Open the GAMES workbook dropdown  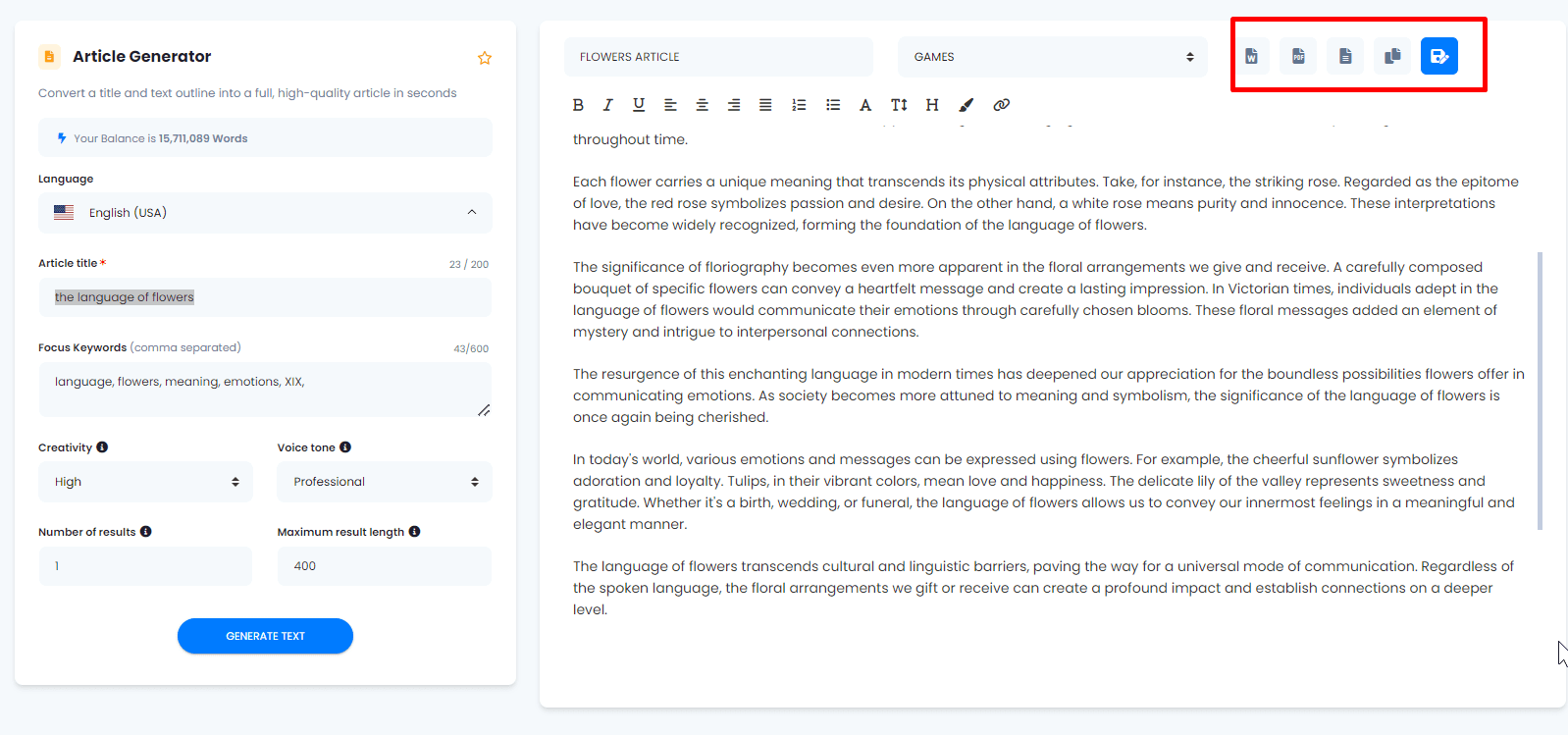coord(1052,57)
